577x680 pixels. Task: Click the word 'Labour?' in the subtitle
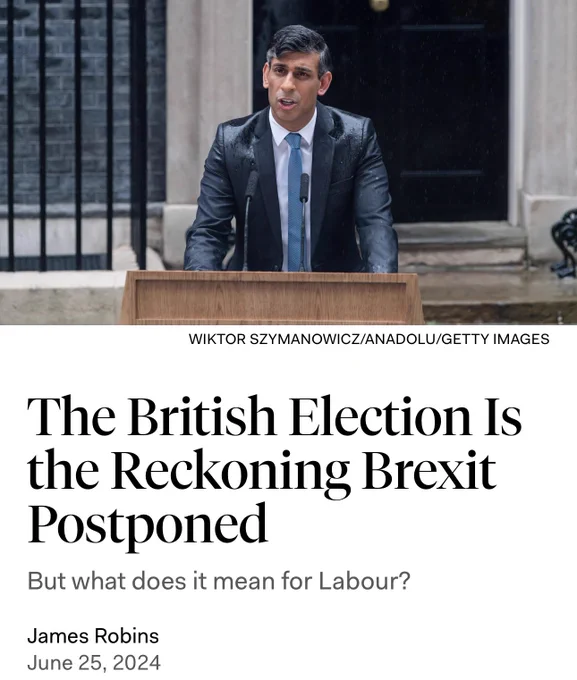point(364,581)
